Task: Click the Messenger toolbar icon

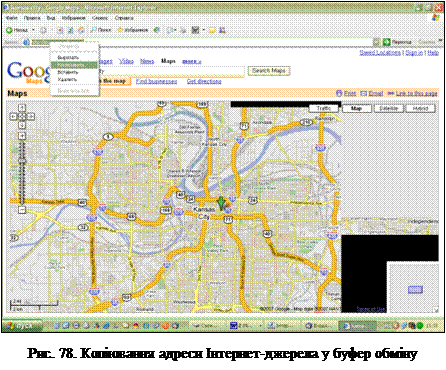Action: pos(222,30)
